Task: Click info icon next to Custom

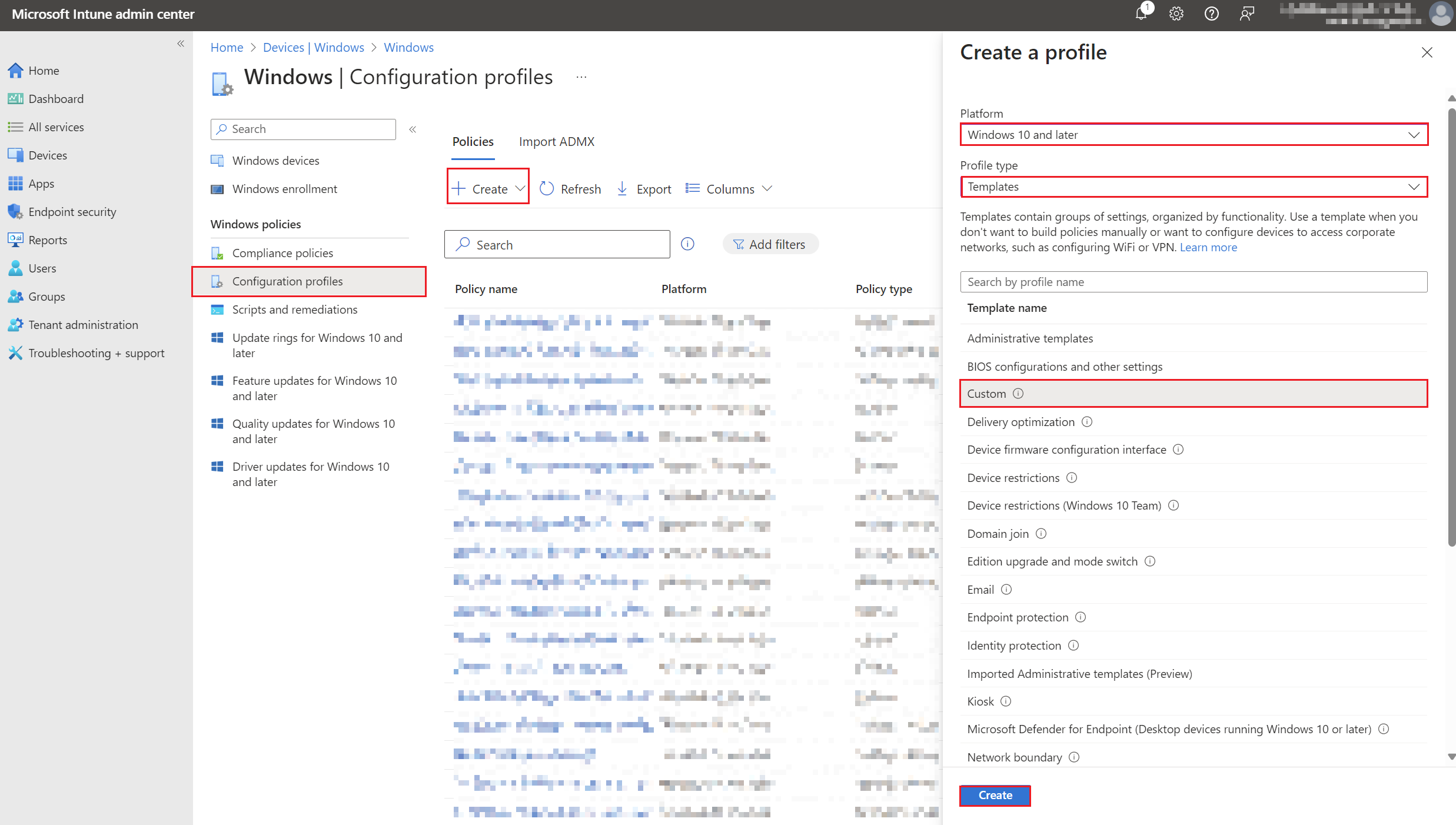Action: [x=1018, y=394]
